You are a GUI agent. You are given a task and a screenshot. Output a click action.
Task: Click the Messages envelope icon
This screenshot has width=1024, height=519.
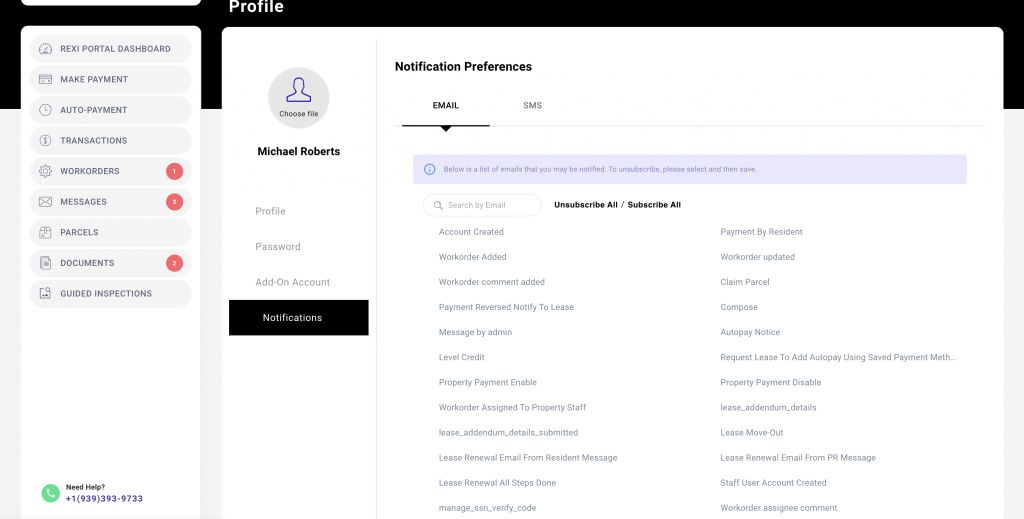pyautogui.click(x=45, y=202)
